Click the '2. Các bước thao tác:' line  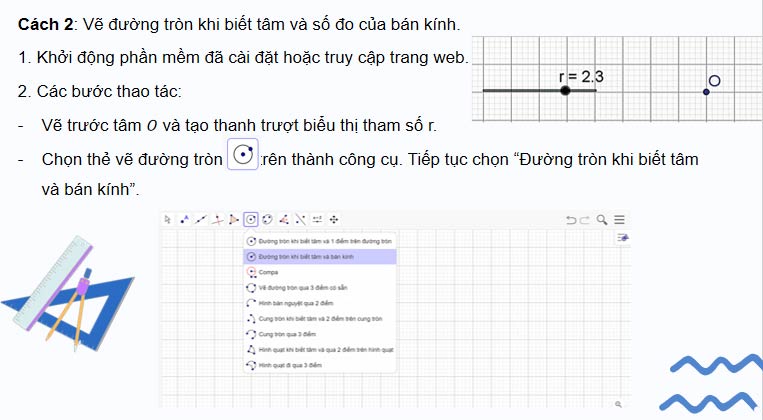99,91
